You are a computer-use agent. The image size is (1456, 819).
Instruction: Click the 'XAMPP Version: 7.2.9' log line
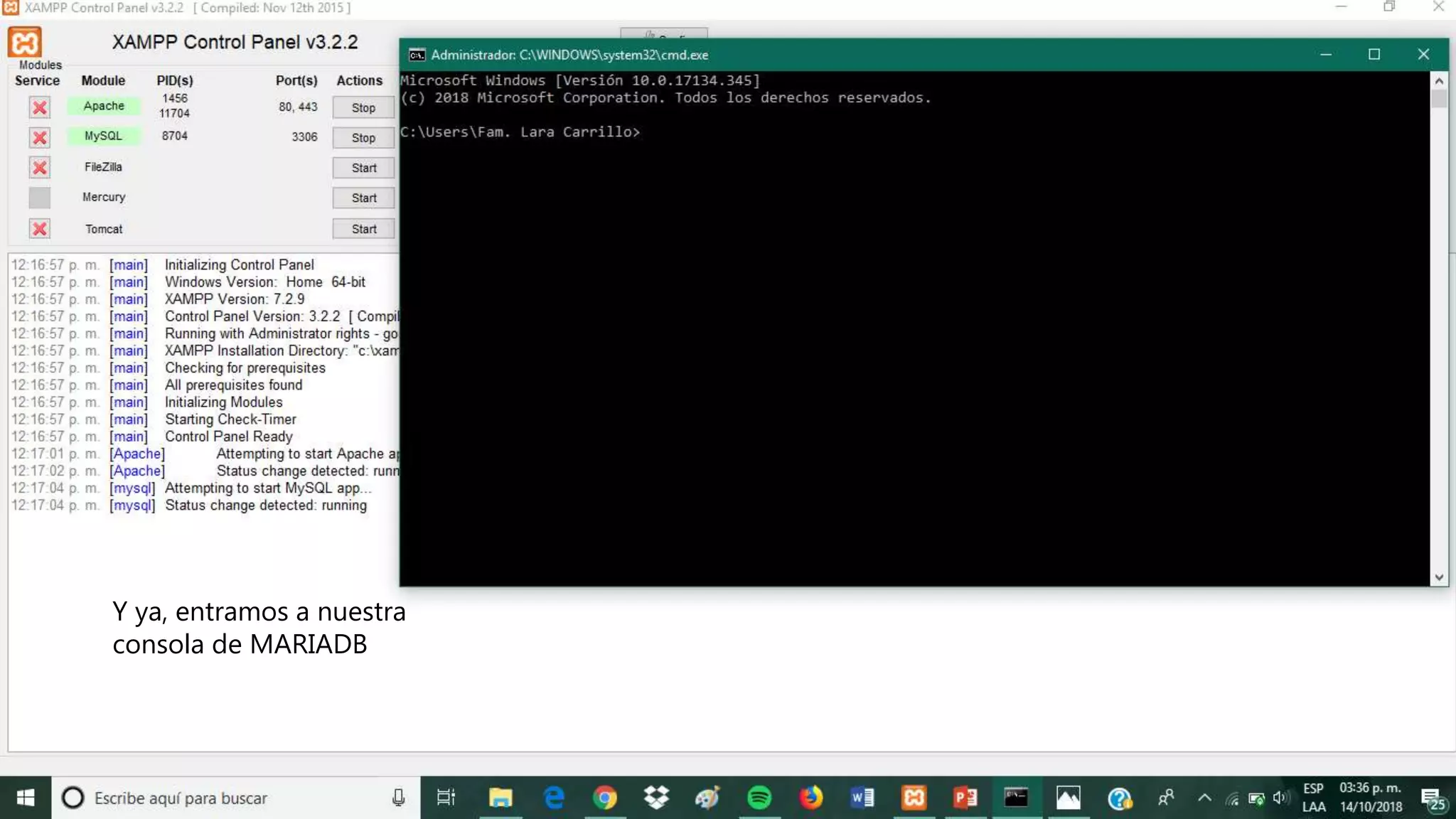(x=235, y=299)
